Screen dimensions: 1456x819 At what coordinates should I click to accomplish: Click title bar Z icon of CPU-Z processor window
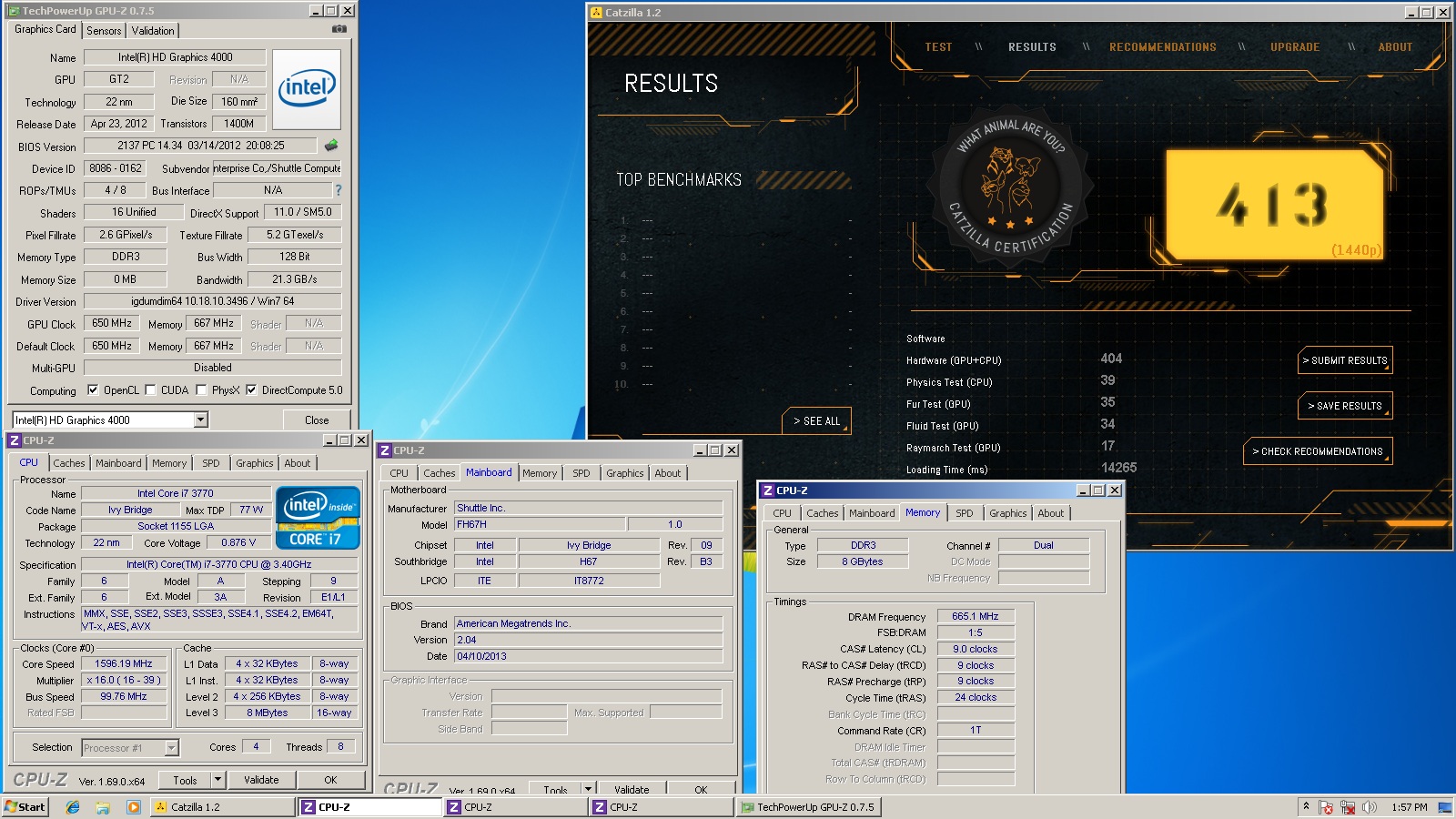pos(14,440)
